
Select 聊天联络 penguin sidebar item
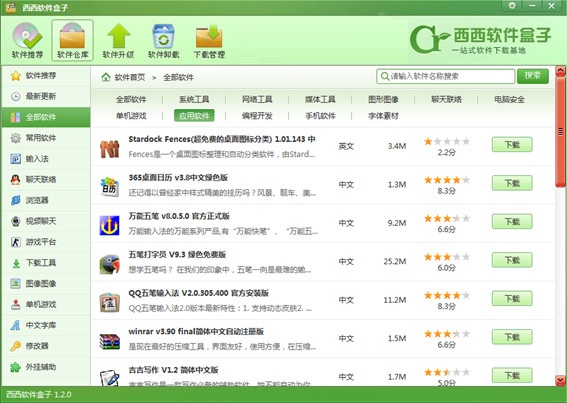coord(46,179)
